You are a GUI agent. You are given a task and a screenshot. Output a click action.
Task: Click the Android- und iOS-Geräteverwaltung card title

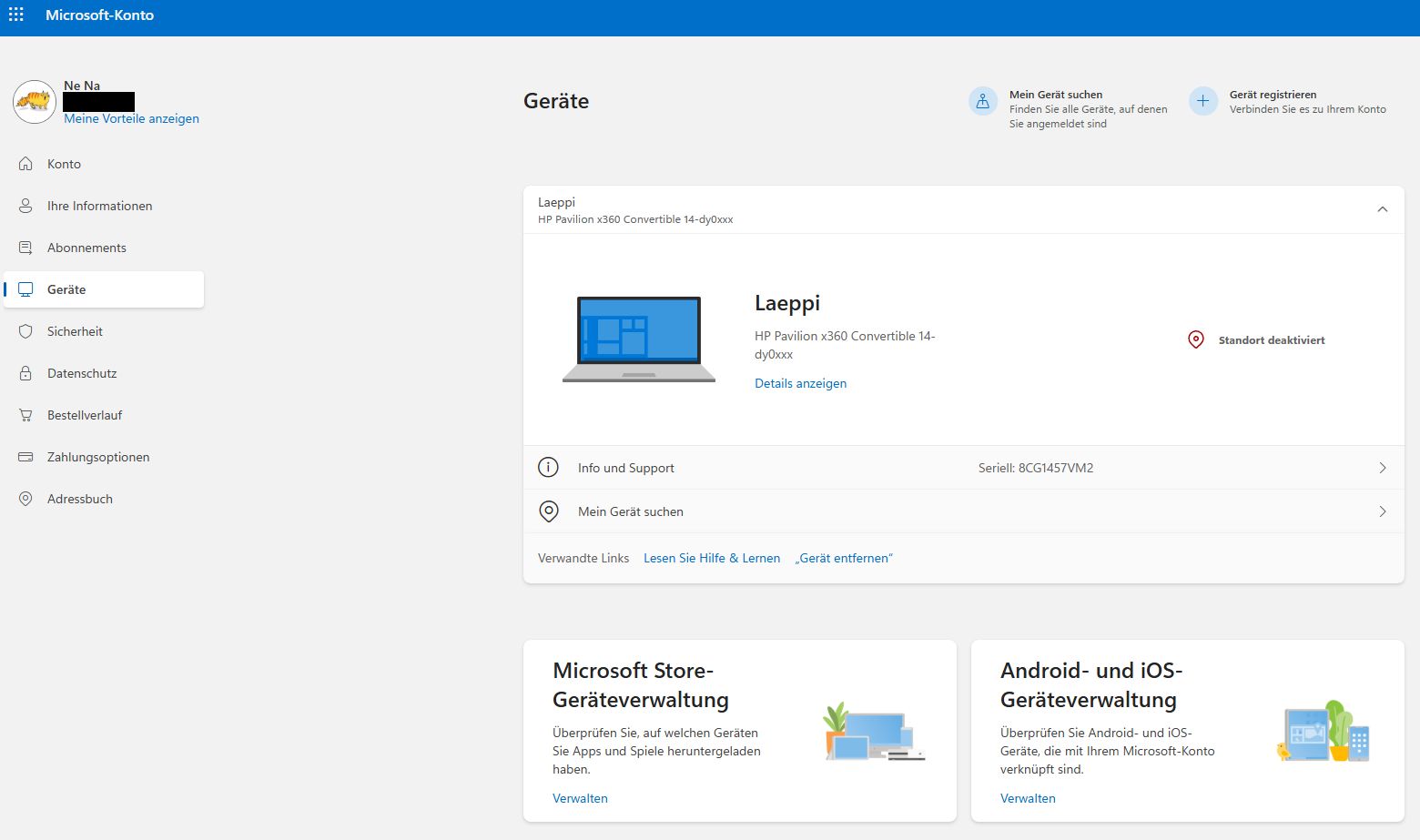[1091, 684]
